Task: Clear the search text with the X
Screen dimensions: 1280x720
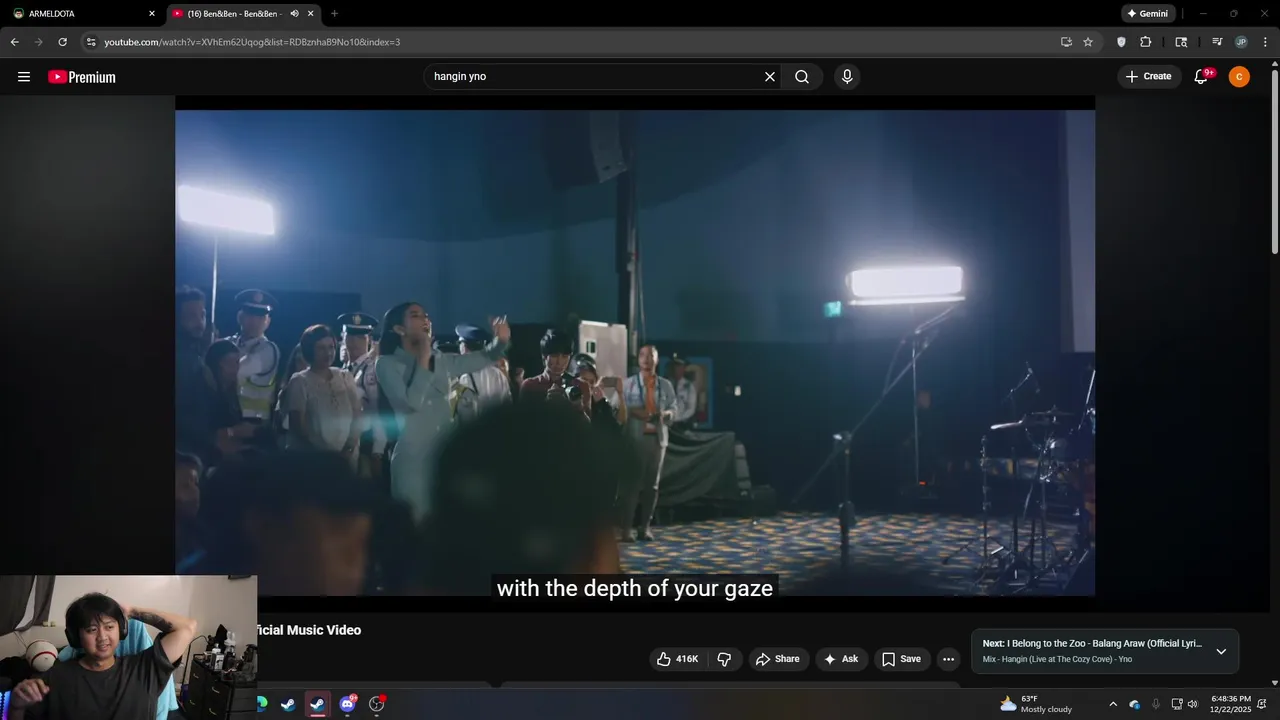Action: tap(770, 77)
